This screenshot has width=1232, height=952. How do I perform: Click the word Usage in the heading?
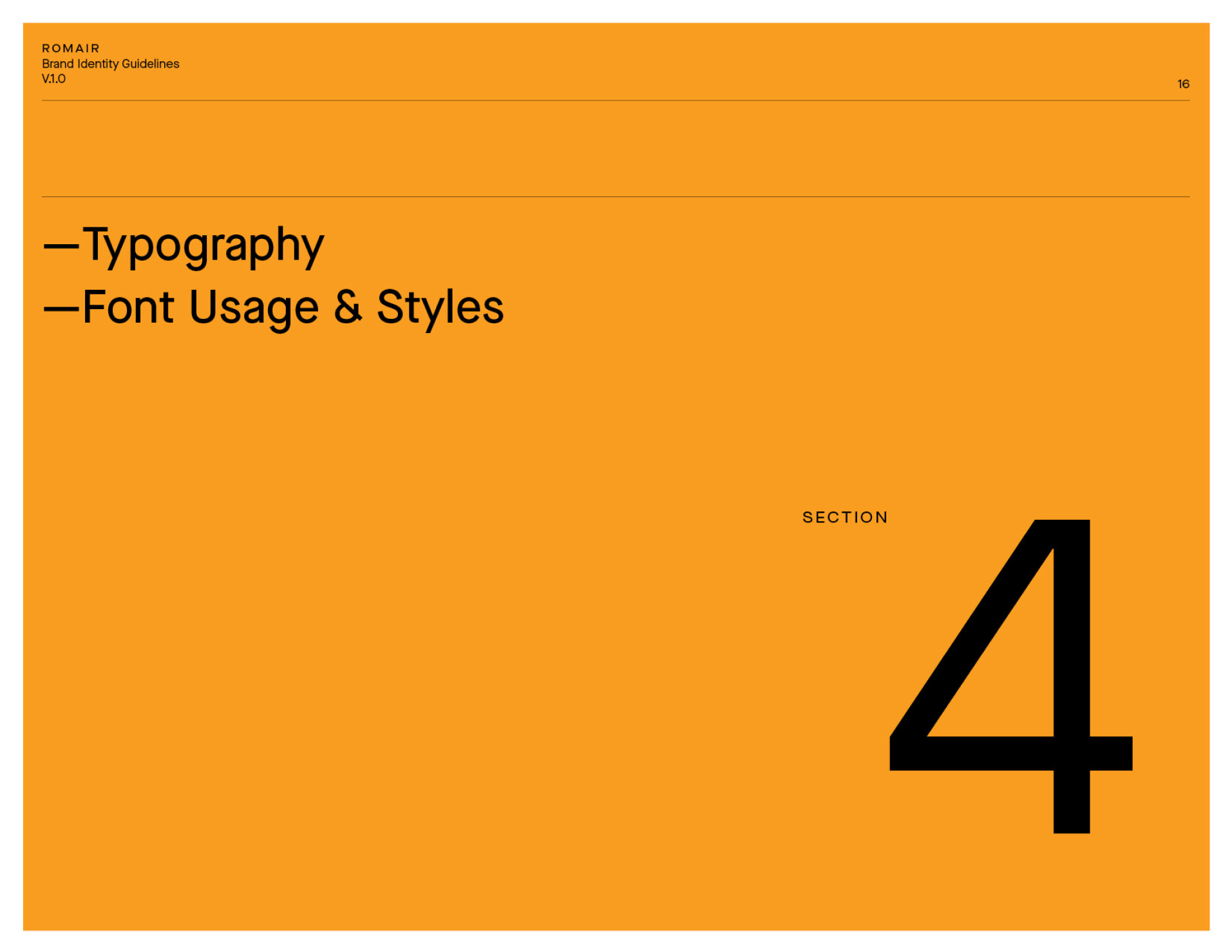(x=254, y=308)
